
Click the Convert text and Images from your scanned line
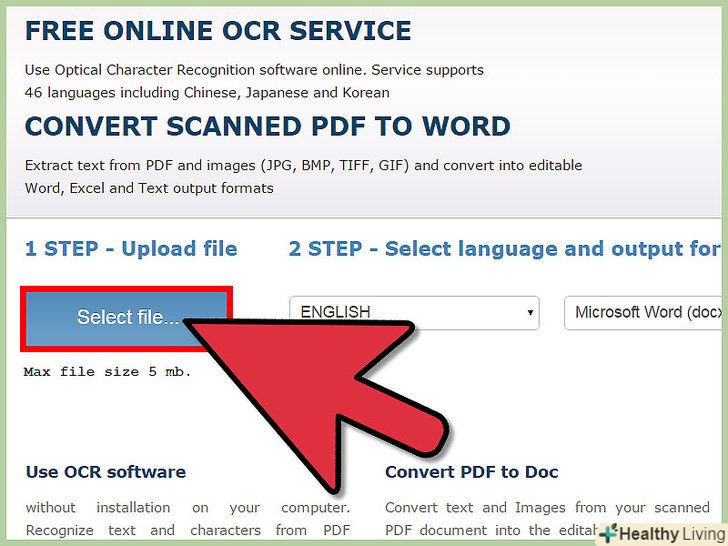tap(547, 507)
